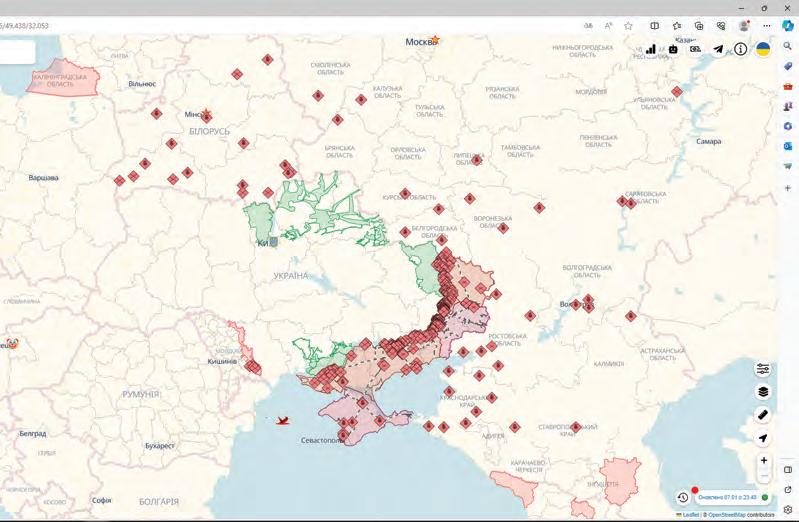Open the sidebar red toolbox icon
Viewport: 799px width, 522px height.
coord(788,87)
